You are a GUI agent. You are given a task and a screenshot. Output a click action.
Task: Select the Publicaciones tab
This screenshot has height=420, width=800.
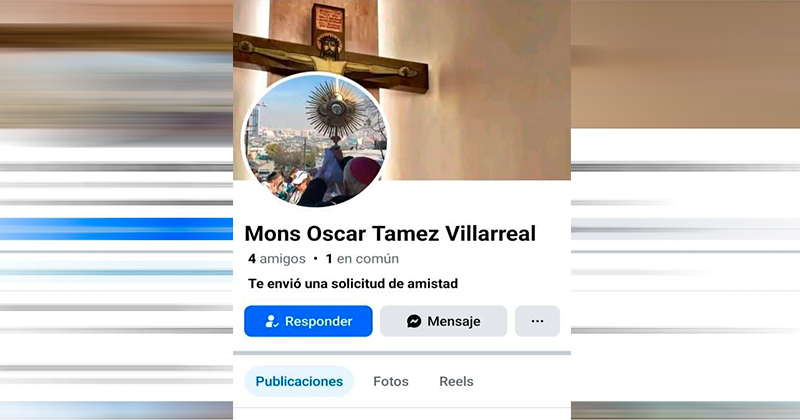point(299,381)
